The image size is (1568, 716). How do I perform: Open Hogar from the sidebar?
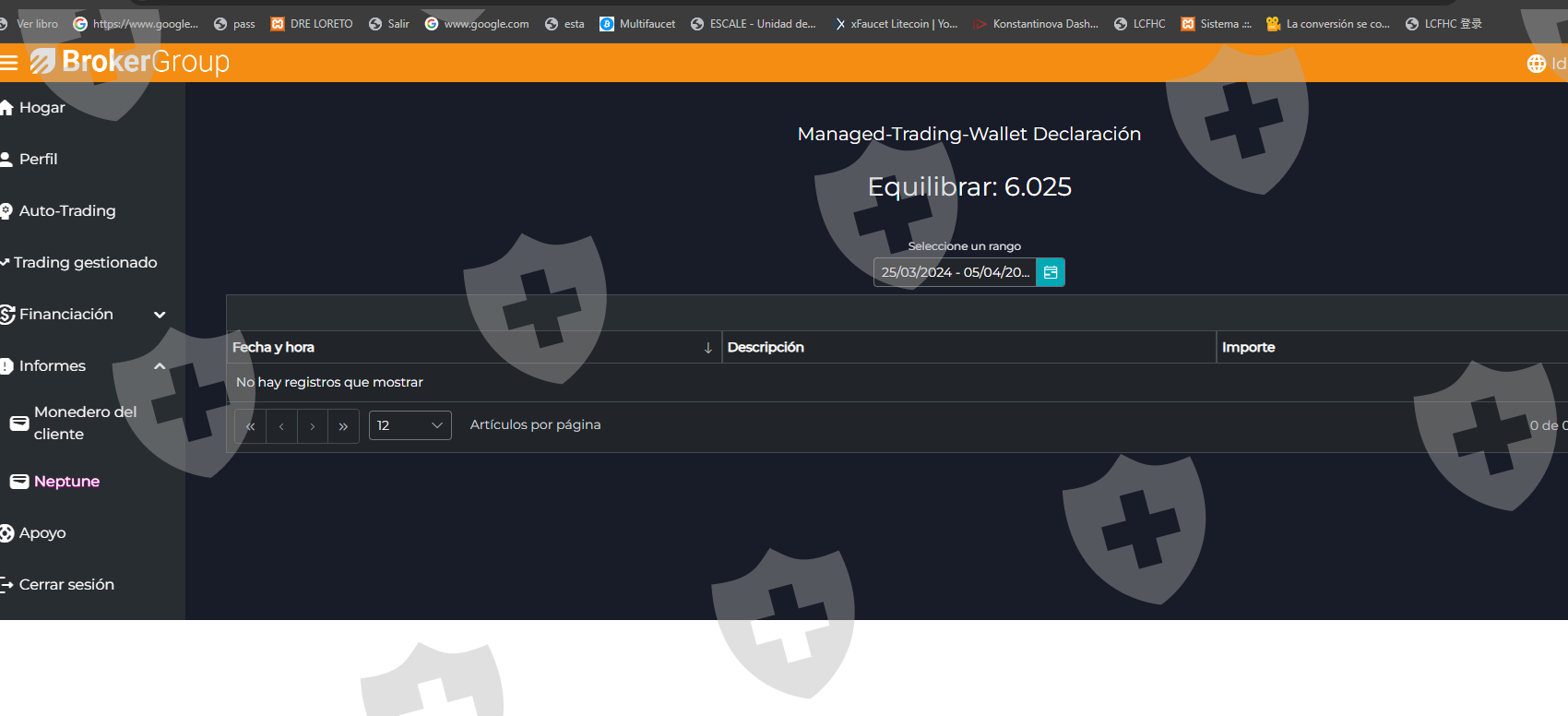[x=42, y=108]
